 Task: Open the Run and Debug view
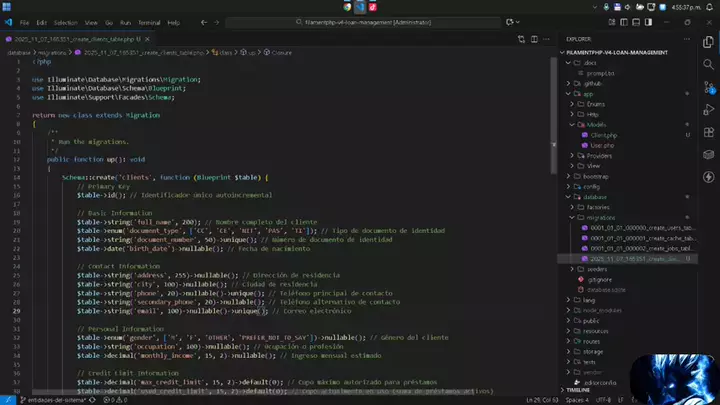[x=708, y=110]
